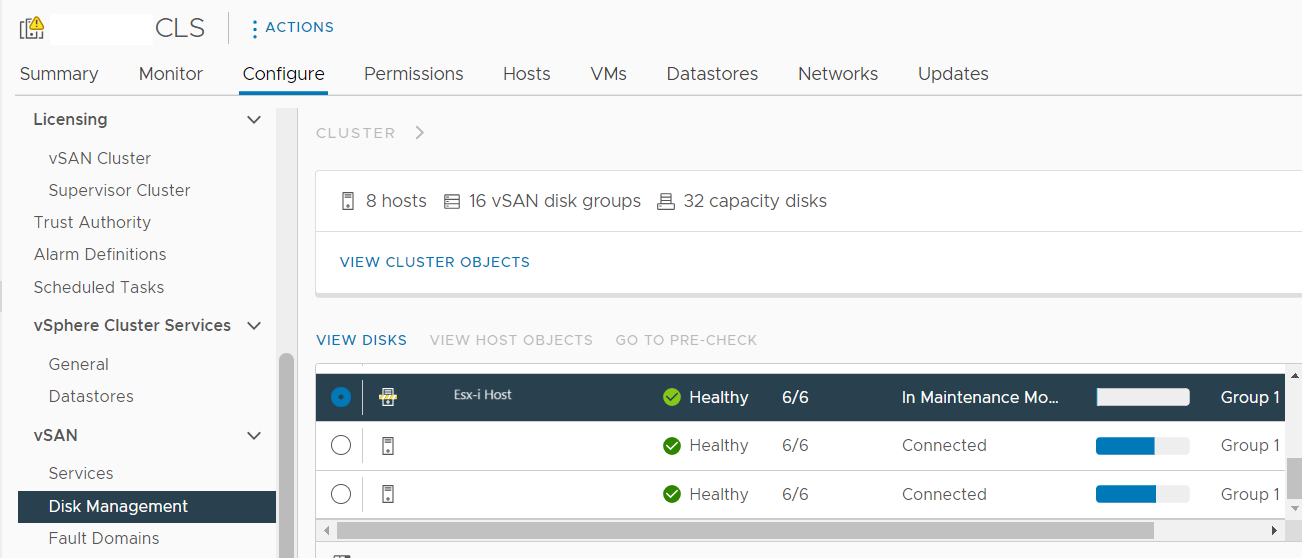This screenshot has width=1302, height=558.
Task: Click the table vertical scrollbar up arrow
Action: [1293, 374]
